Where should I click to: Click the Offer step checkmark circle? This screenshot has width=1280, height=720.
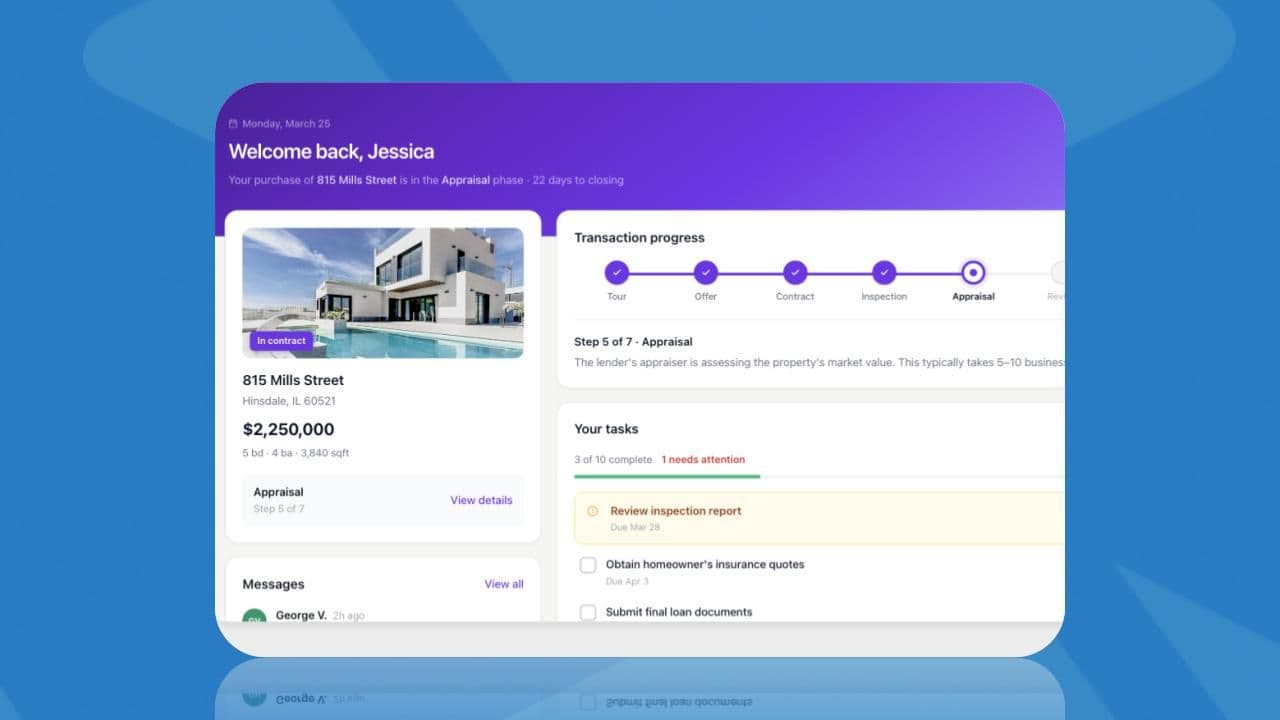pyautogui.click(x=706, y=272)
